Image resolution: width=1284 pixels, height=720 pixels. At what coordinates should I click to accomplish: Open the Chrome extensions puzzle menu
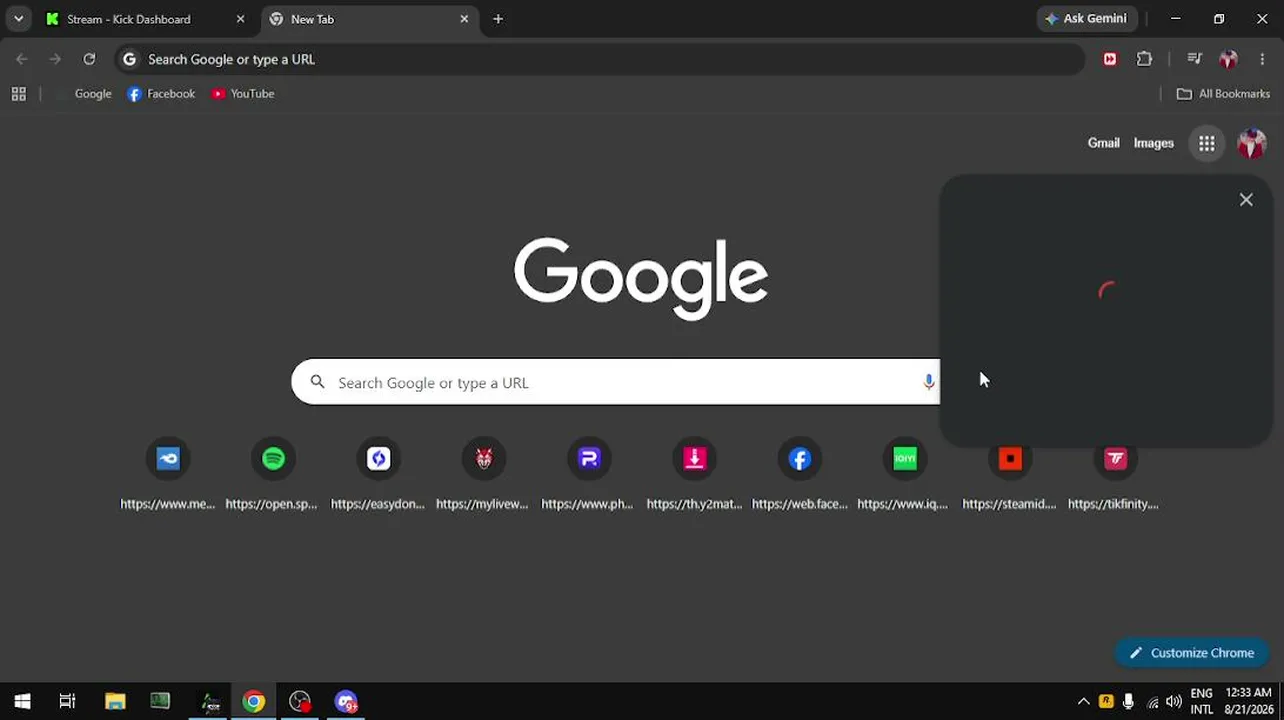(x=1145, y=59)
